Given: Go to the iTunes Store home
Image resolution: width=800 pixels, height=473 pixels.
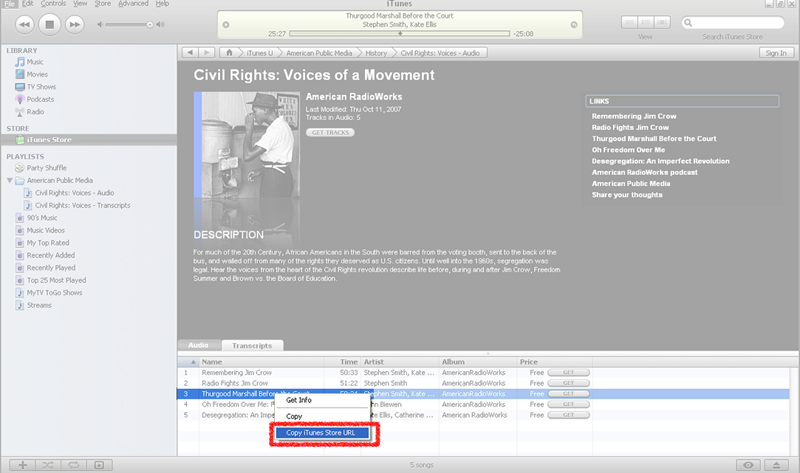Looking at the screenshot, I should coord(229,53).
